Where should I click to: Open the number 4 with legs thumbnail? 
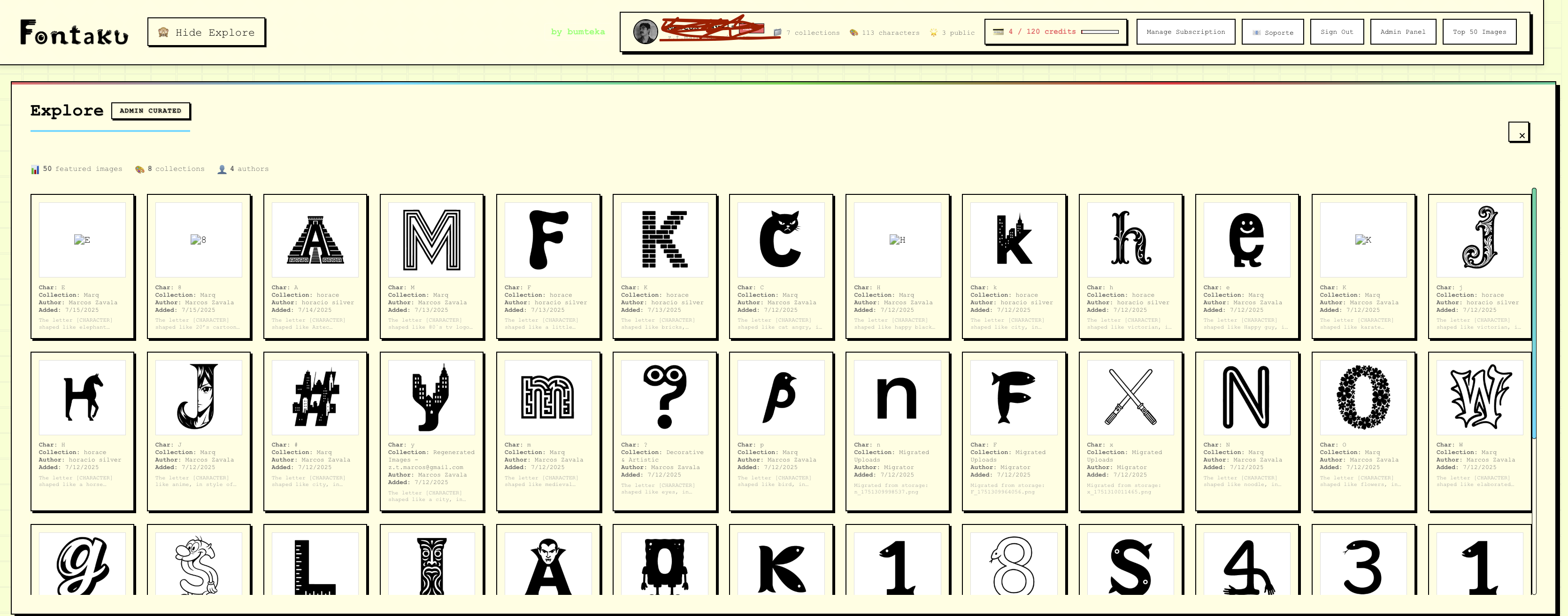pyautogui.click(x=1246, y=564)
